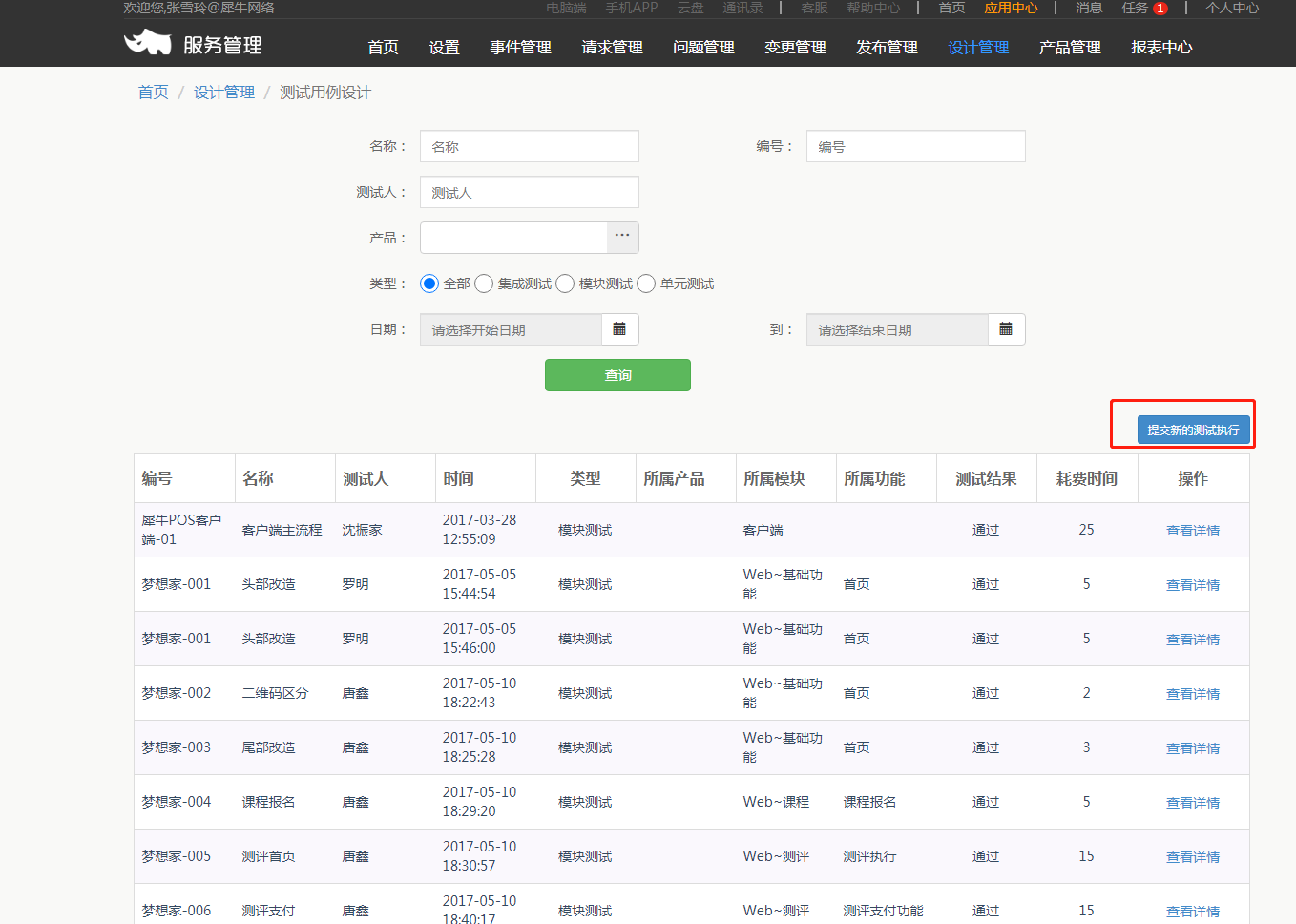Click 手机APP in top bar
The width and height of the screenshot is (1296, 924).
click(x=631, y=8)
